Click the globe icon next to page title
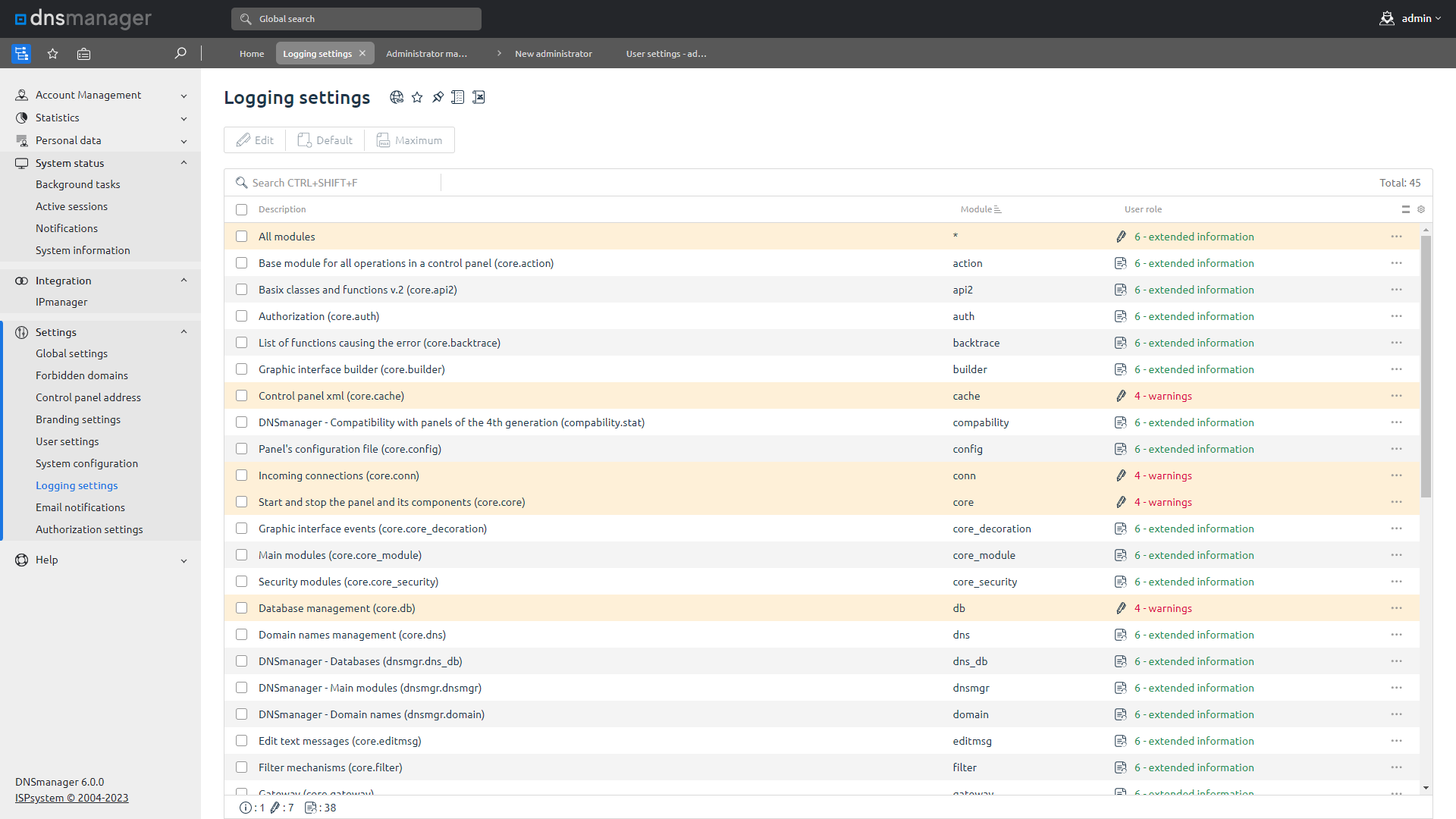This screenshot has width=1456, height=819. pos(397,97)
